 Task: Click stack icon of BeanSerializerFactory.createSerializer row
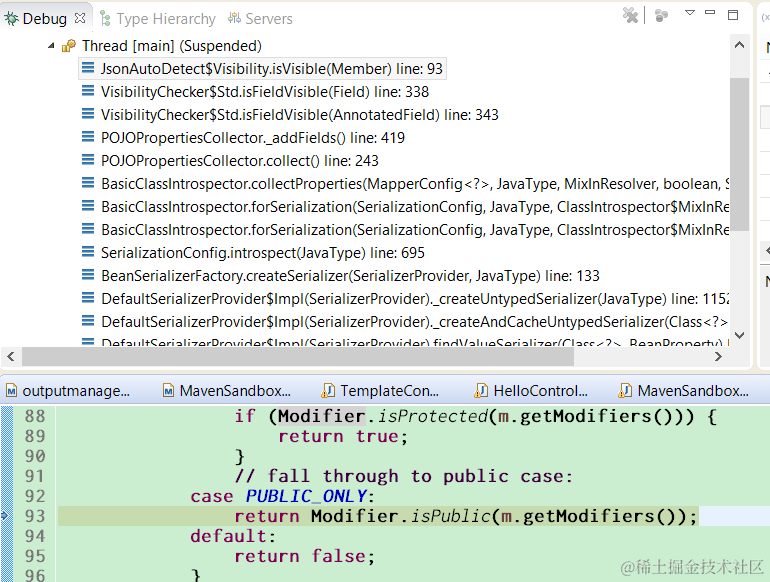point(88,275)
